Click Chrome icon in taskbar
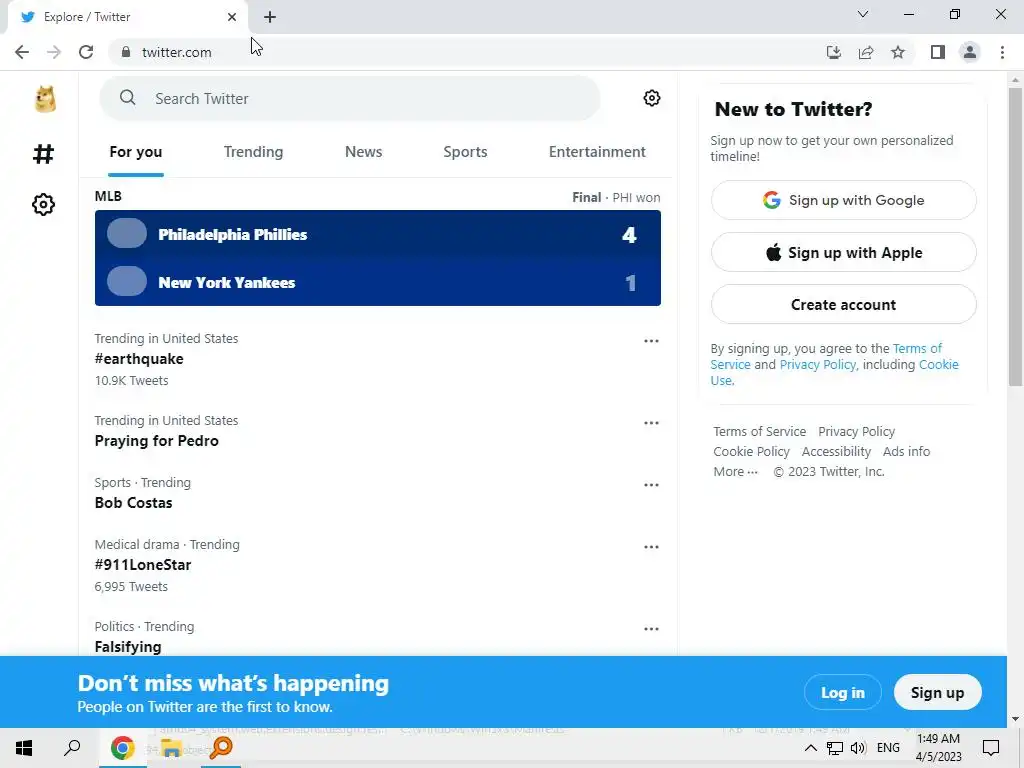The height and width of the screenshot is (768, 1024). pyautogui.click(x=122, y=748)
